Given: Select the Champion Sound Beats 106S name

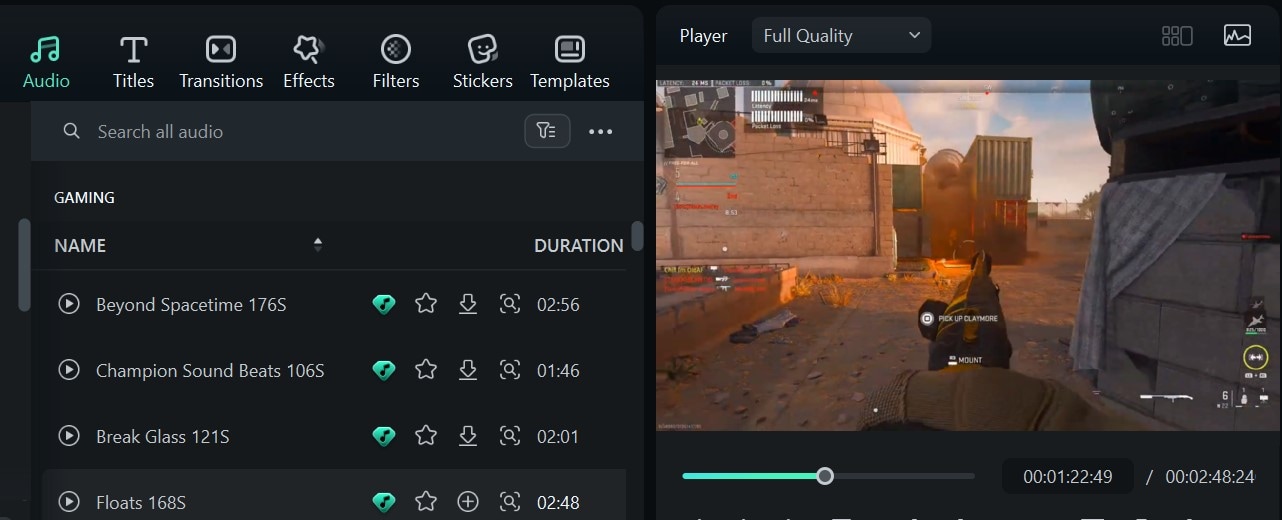Looking at the screenshot, I should 210,370.
